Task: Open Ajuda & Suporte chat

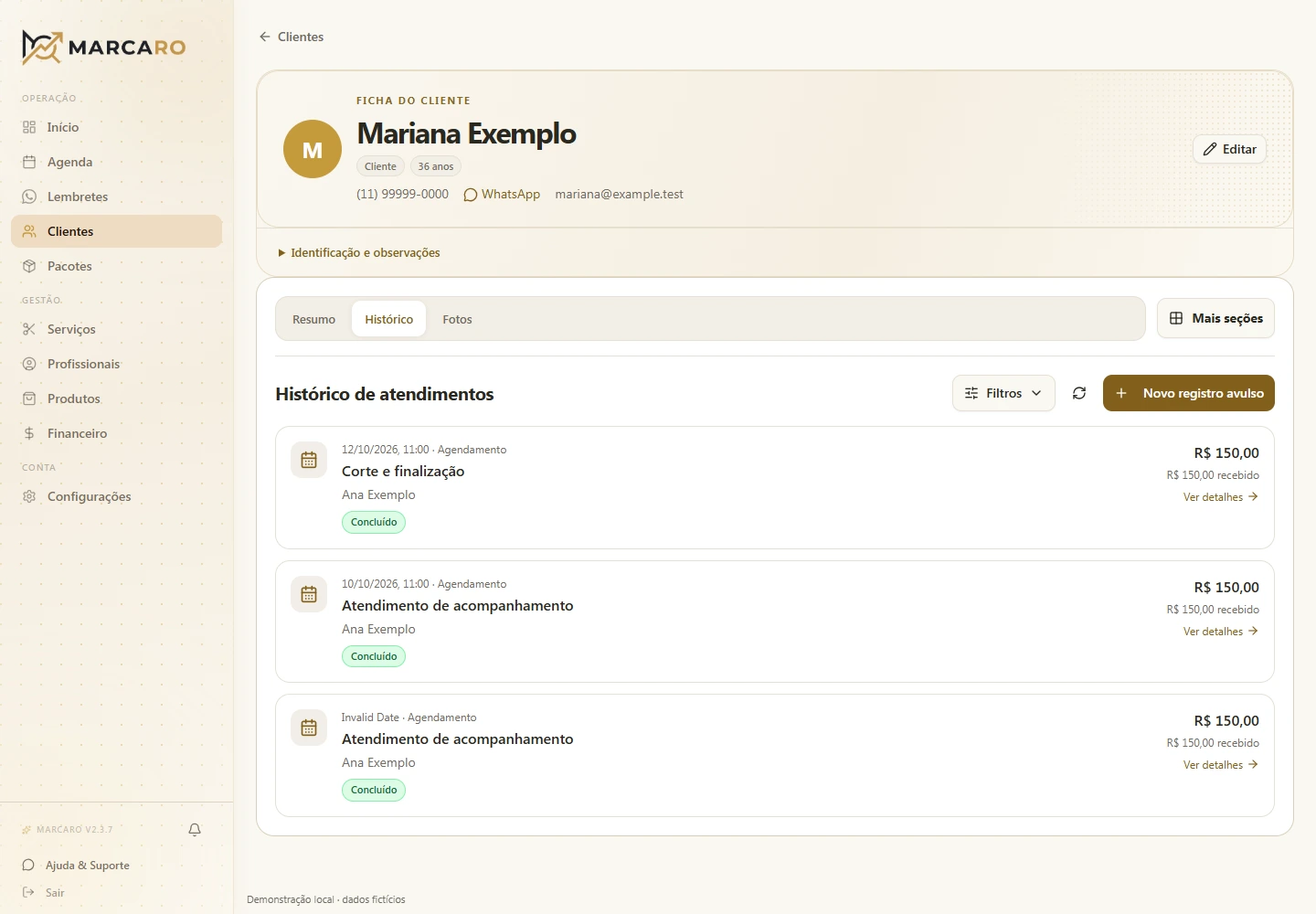Action: [x=77, y=866]
